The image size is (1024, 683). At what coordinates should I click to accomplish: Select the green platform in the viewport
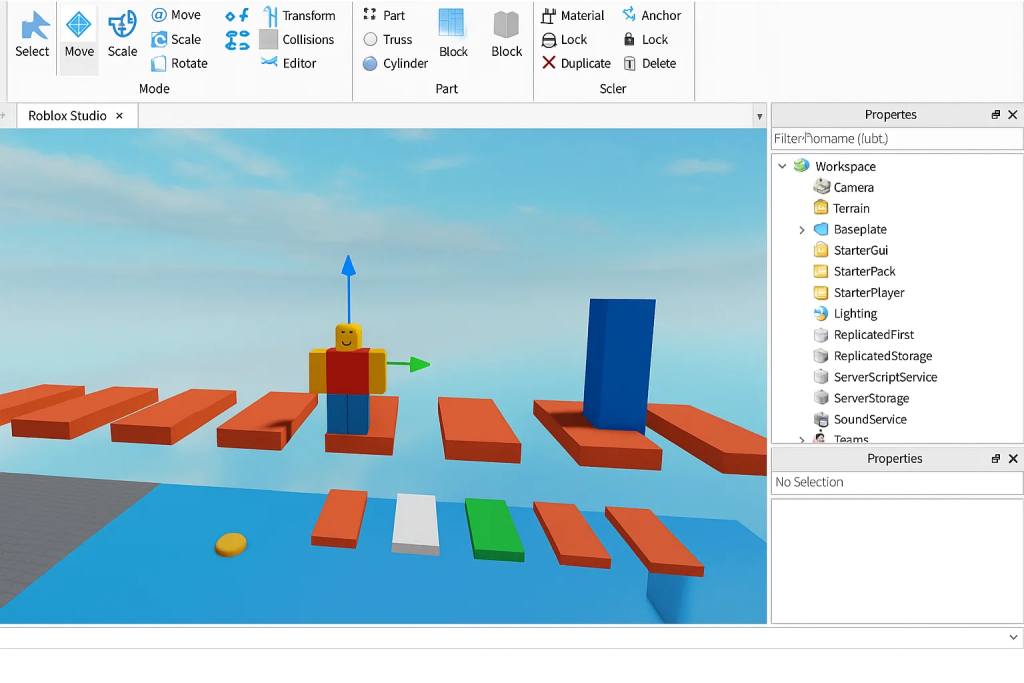[x=494, y=530]
